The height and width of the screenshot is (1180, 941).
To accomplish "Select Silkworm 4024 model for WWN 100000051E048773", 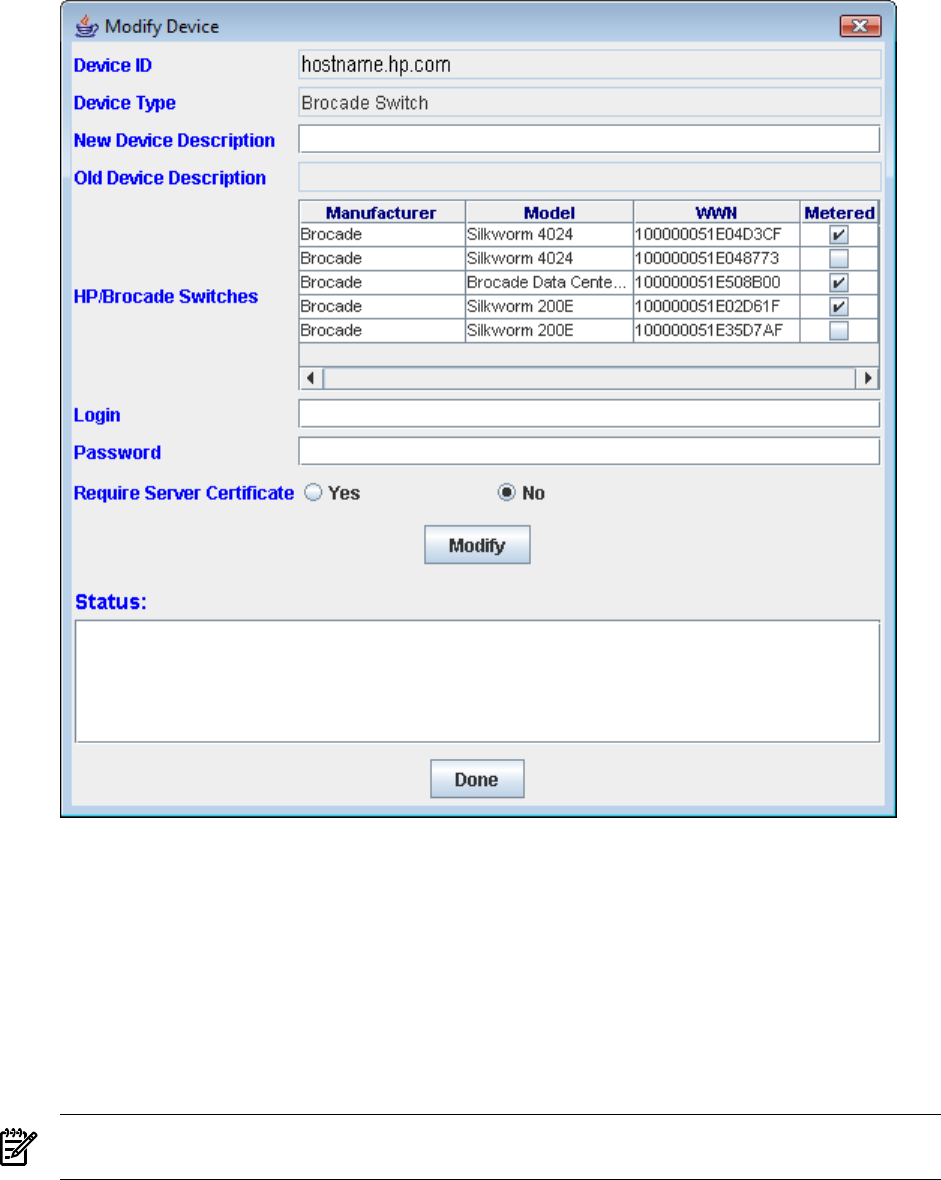I will pyautogui.click(x=550, y=259).
